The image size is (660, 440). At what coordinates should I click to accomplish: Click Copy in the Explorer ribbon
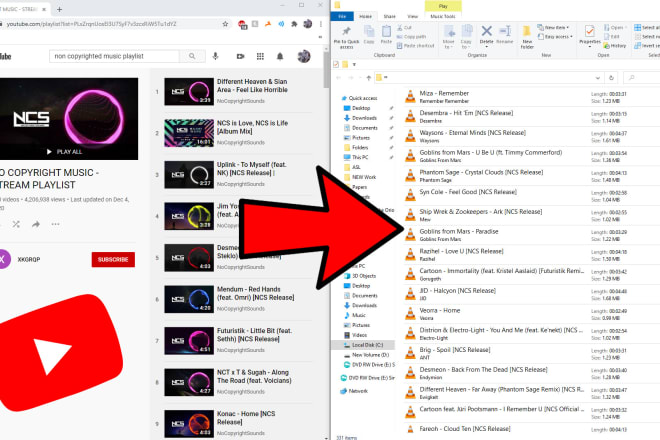coord(369,35)
